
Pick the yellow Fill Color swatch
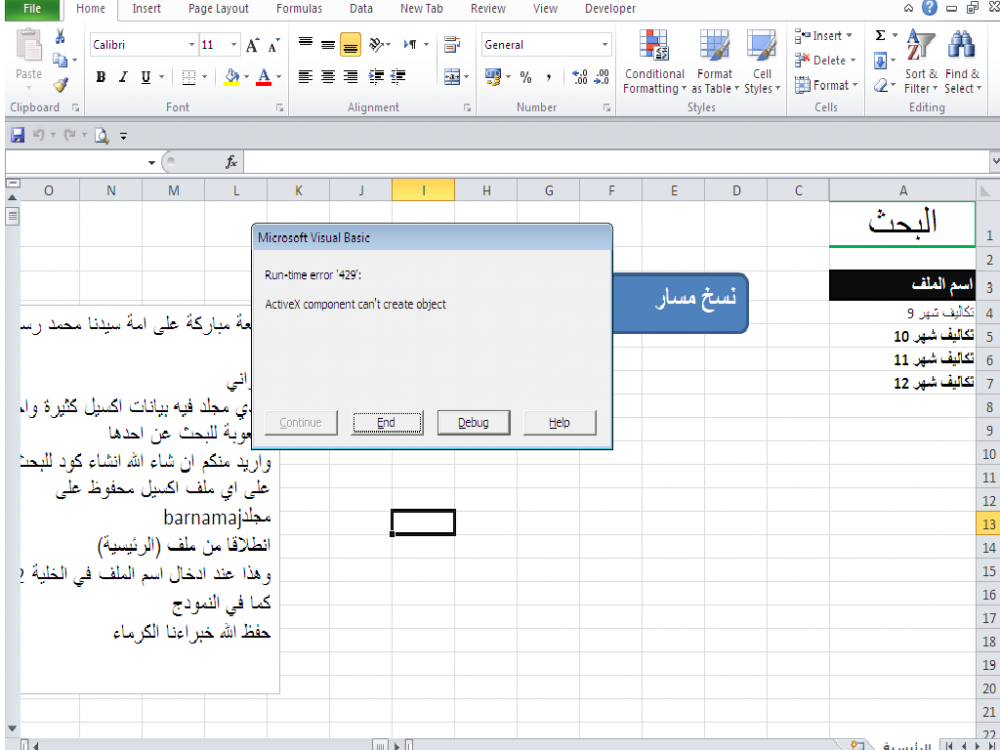pos(232,77)
